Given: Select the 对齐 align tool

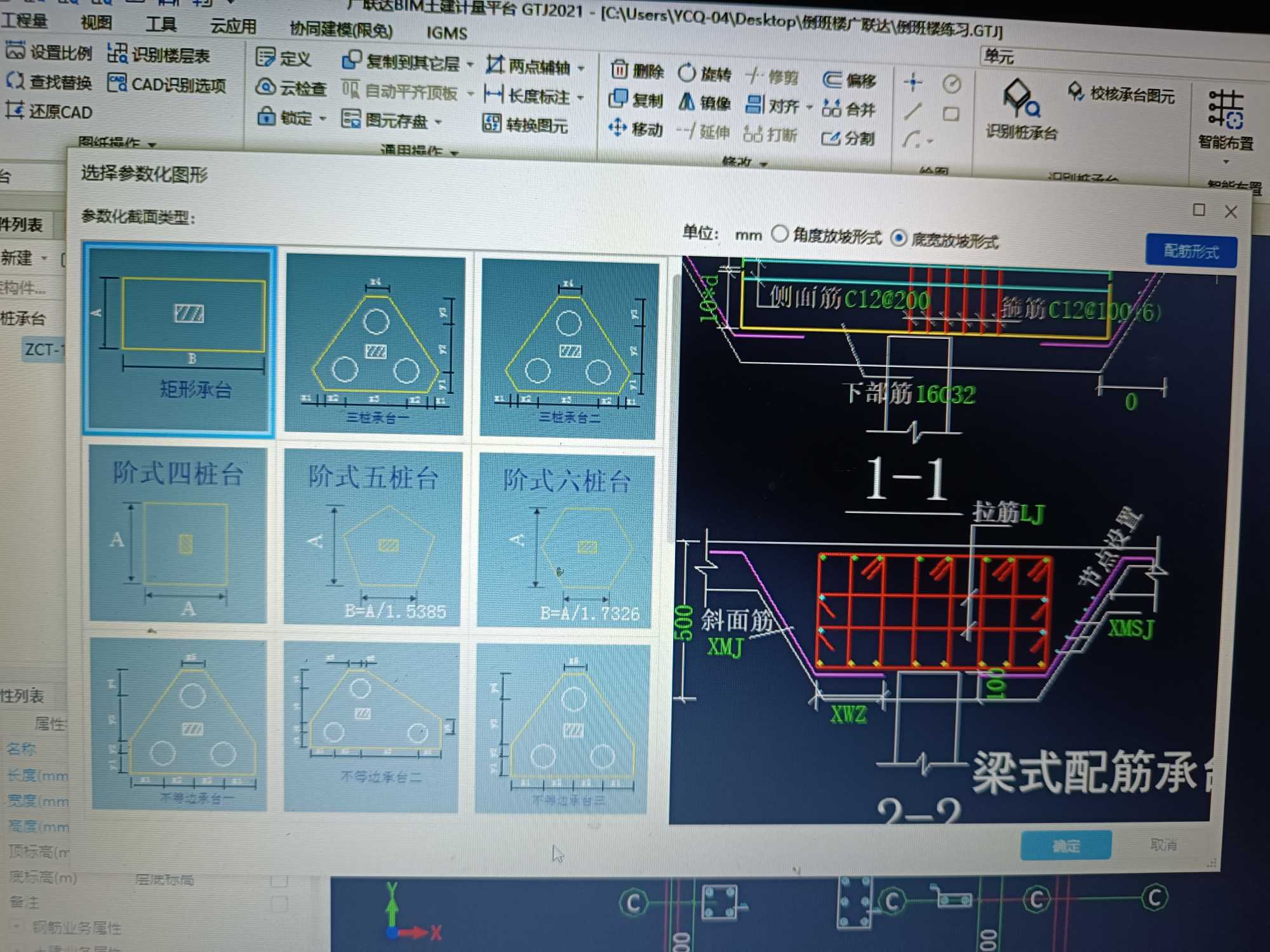Looking at the screenshot, I should 772,105.
